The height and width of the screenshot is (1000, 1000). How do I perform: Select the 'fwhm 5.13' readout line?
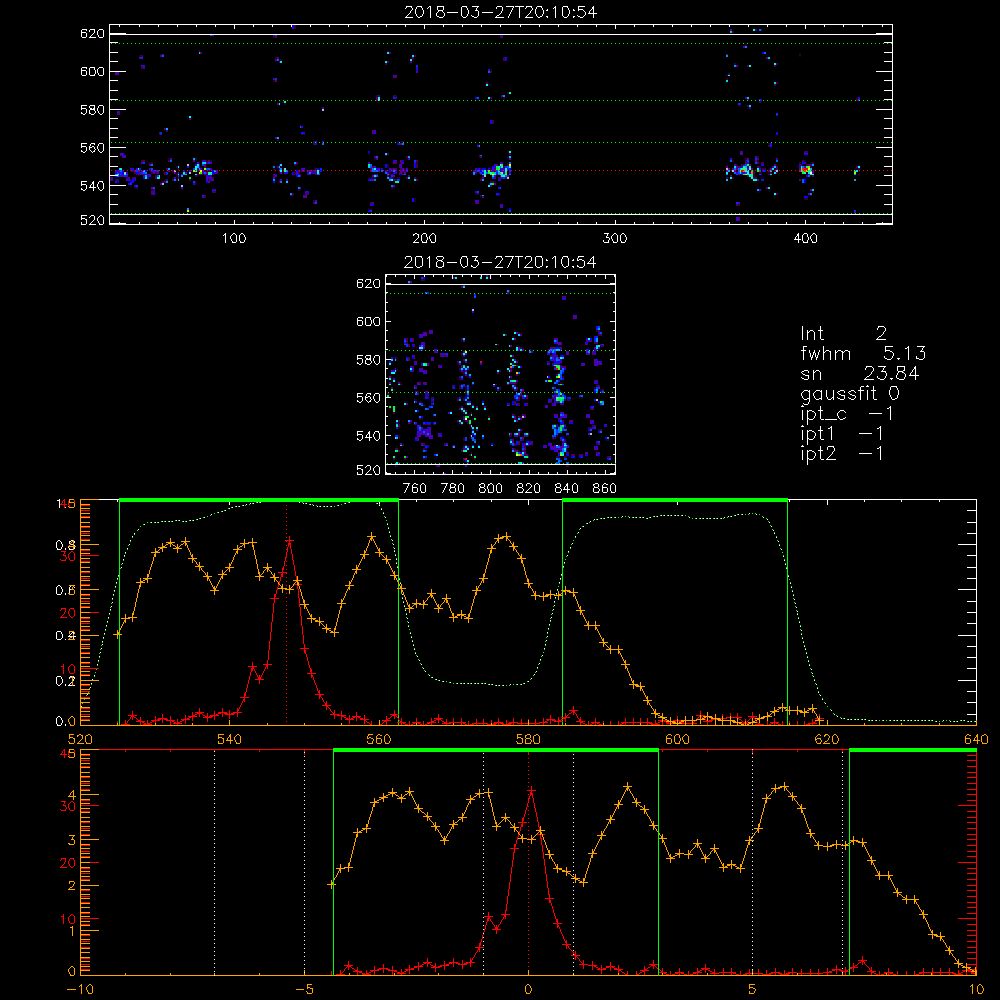[x=863, y=353]
